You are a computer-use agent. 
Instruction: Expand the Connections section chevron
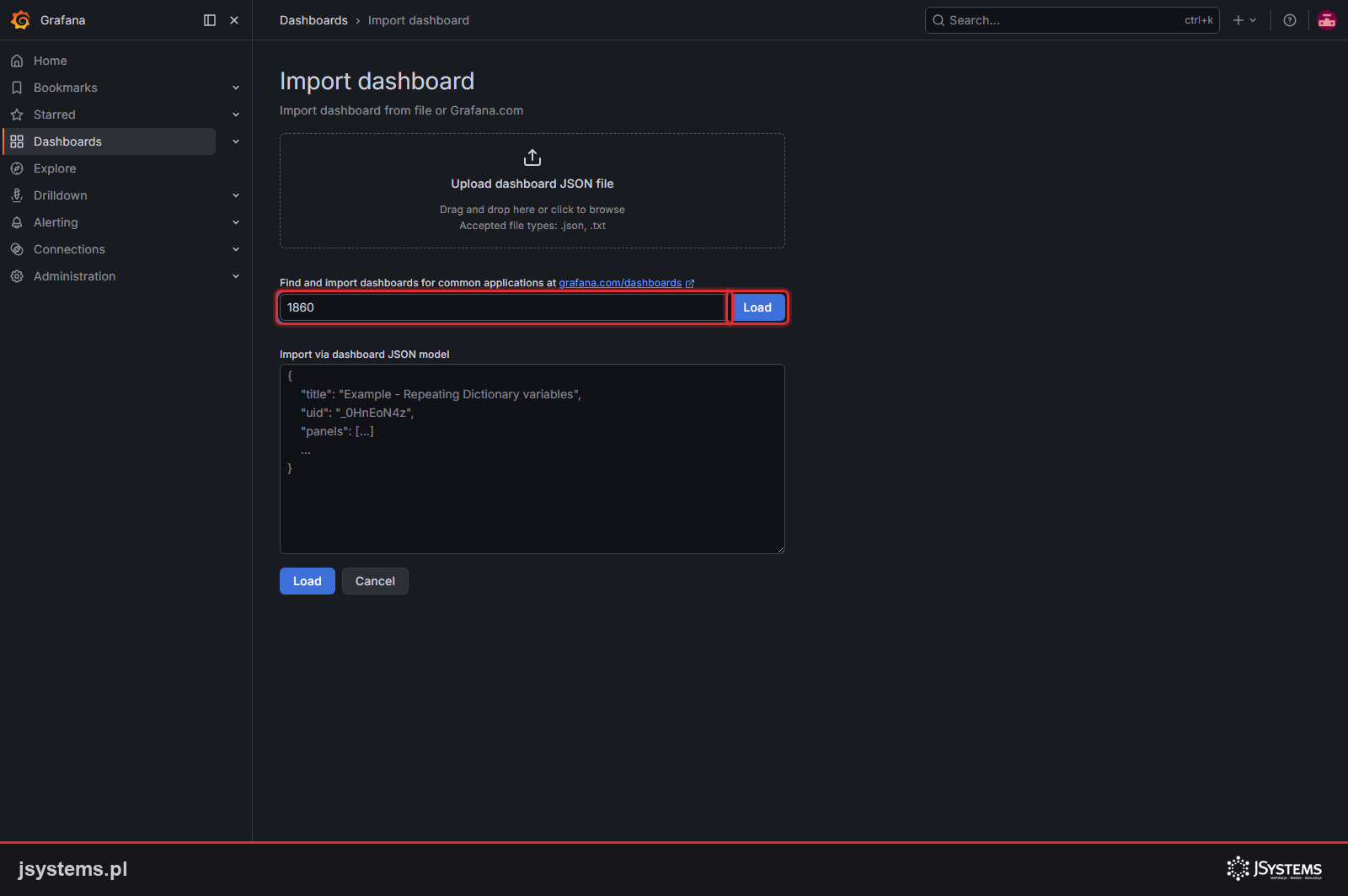(236, 249)
